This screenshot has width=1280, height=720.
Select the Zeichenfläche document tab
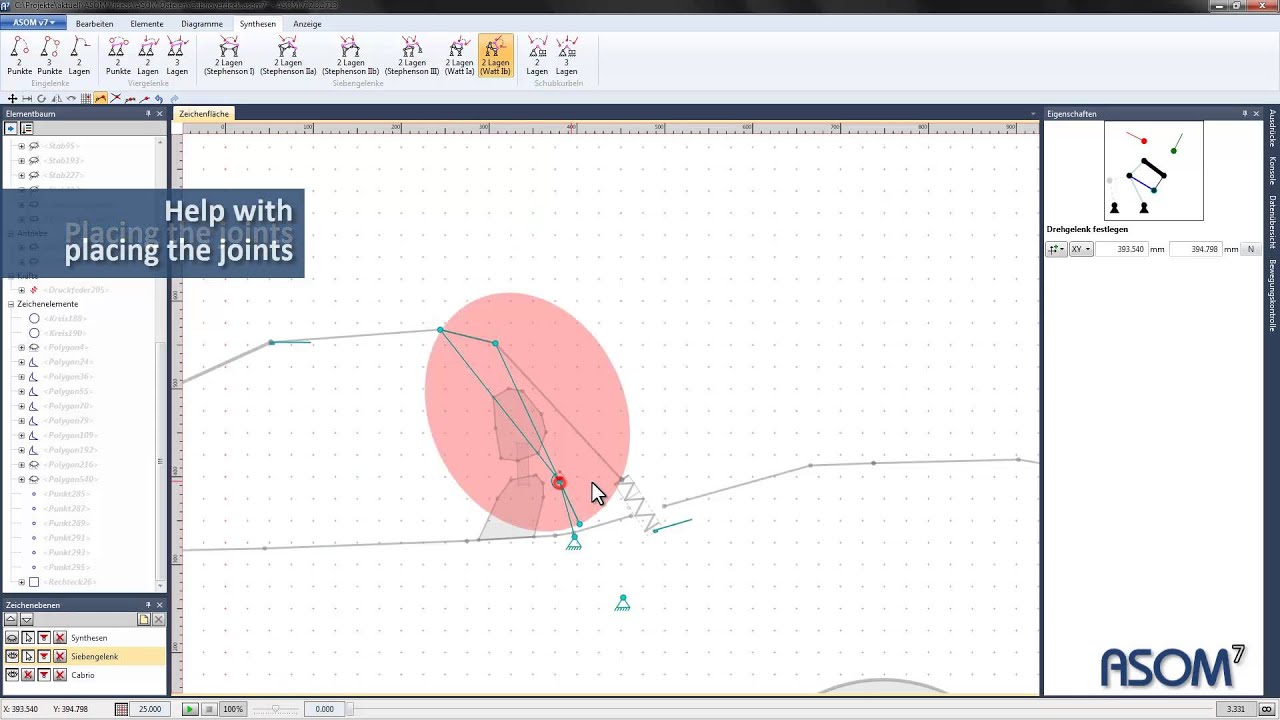point(204,114)
